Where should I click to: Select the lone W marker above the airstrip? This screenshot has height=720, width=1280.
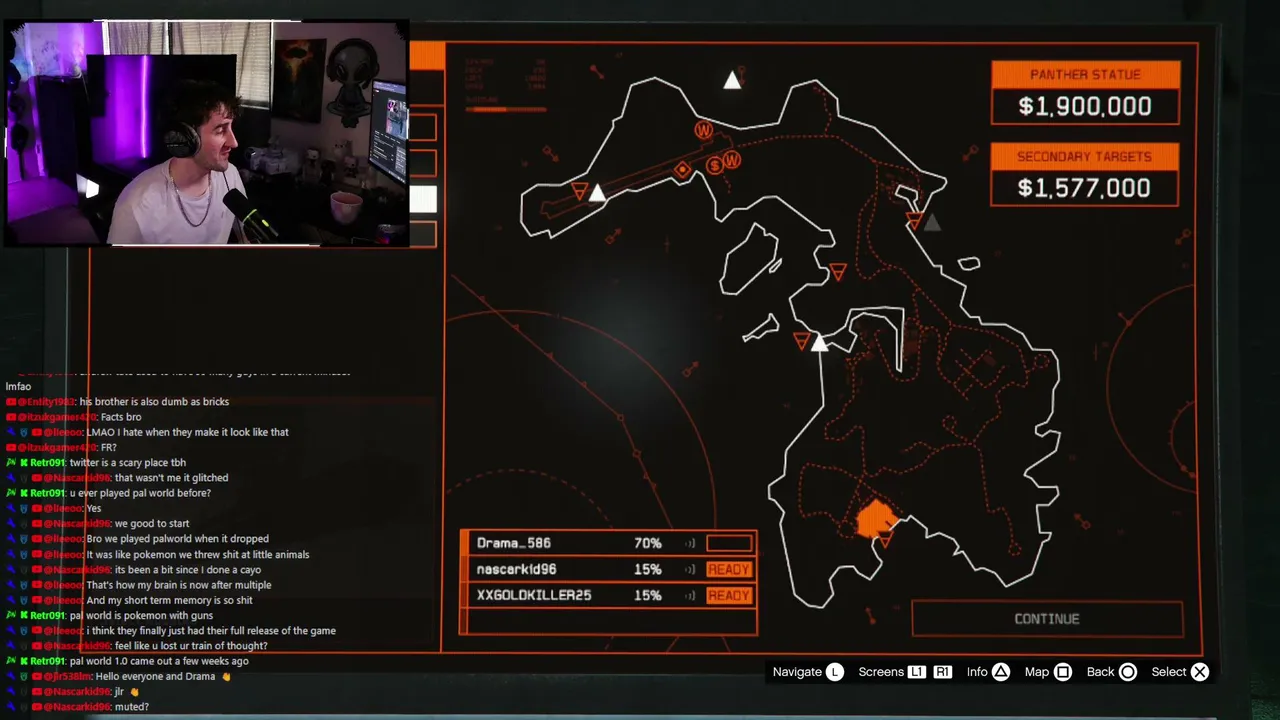(704, 130)
